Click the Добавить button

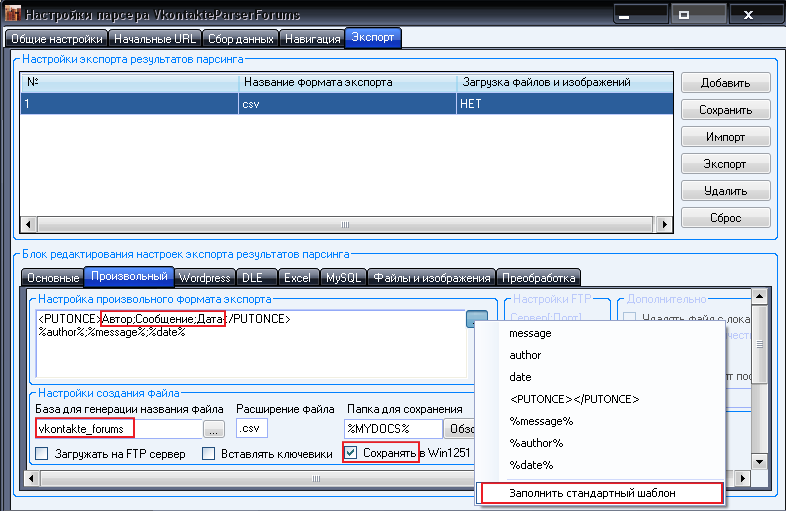pos(725,83)
